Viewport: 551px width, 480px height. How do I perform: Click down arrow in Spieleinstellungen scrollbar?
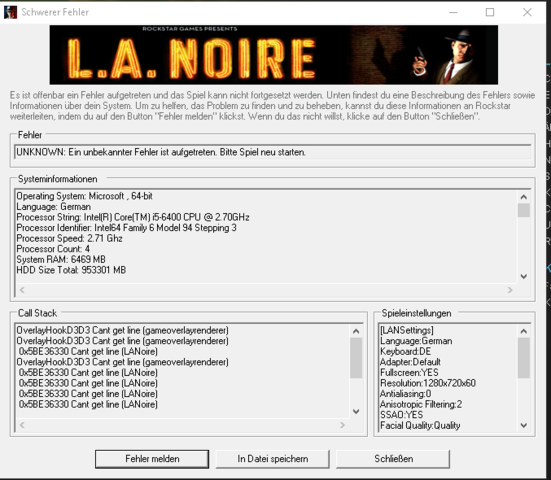(524, 426)
